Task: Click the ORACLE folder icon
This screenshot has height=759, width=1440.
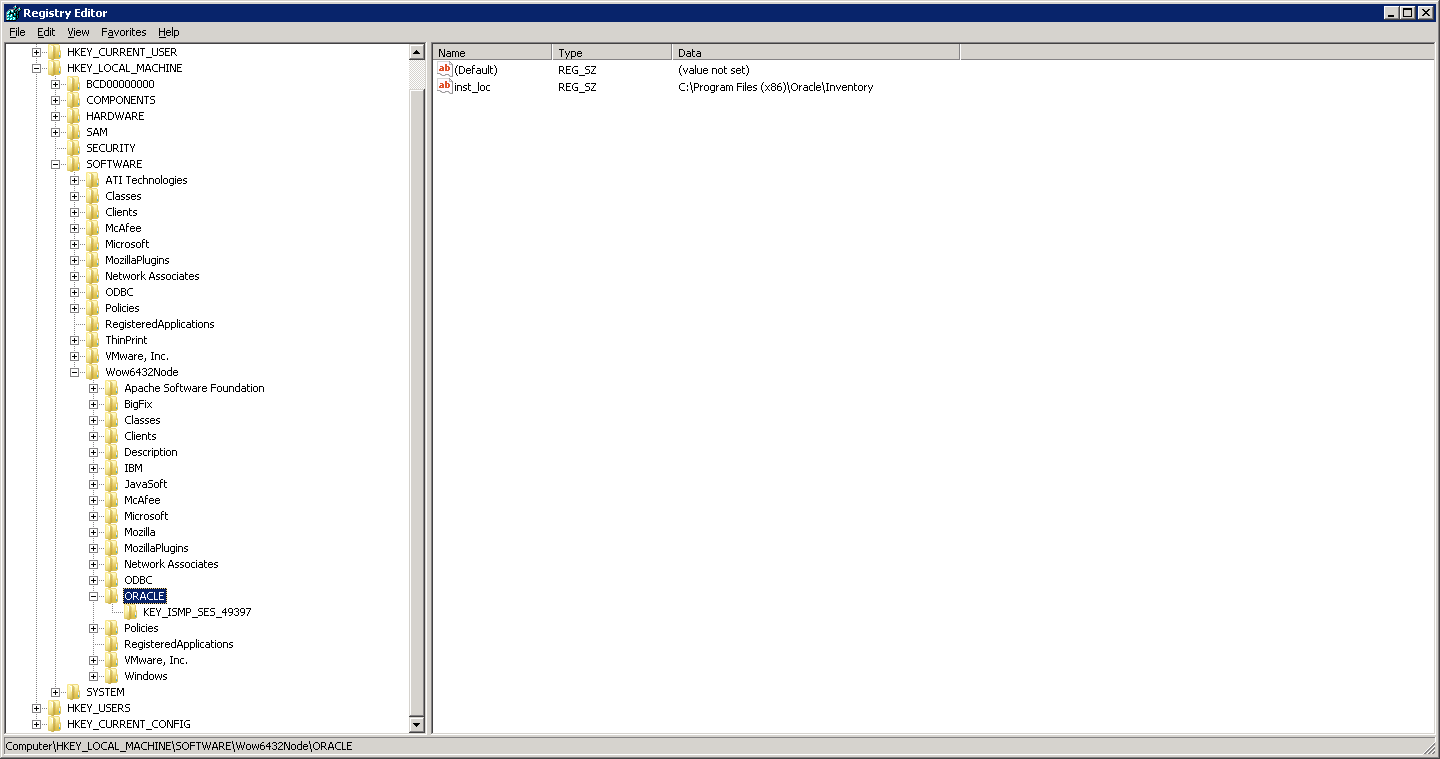Action: pyautogui.click(x=112, y=596)
